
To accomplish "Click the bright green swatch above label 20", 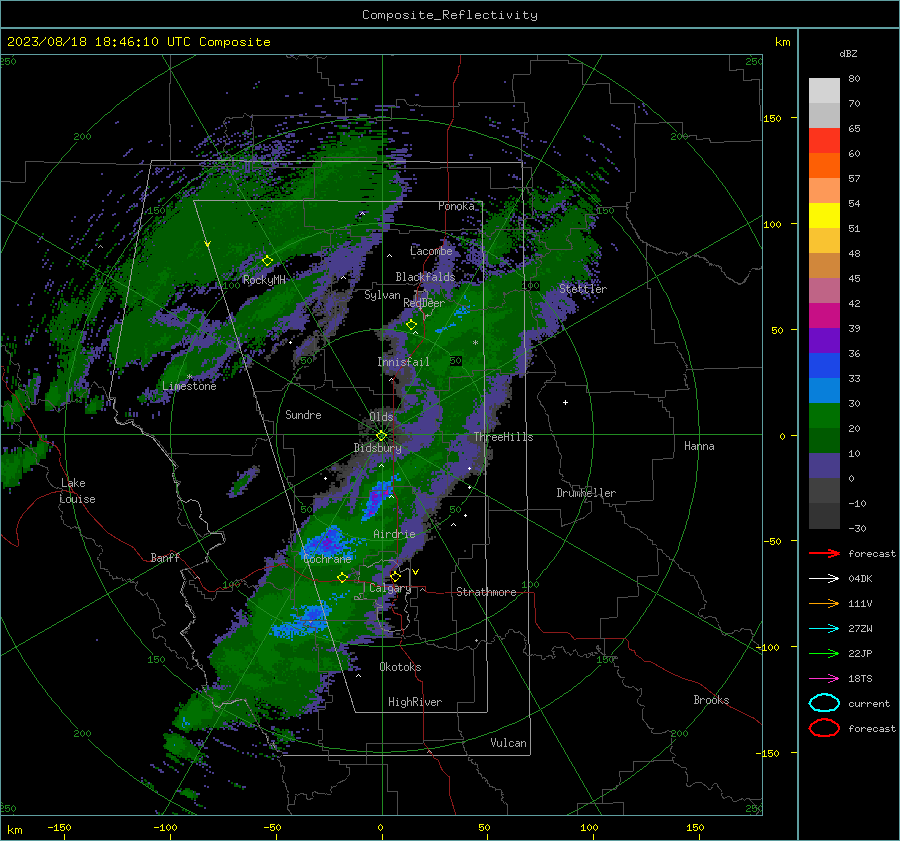I will click(824, 416).
